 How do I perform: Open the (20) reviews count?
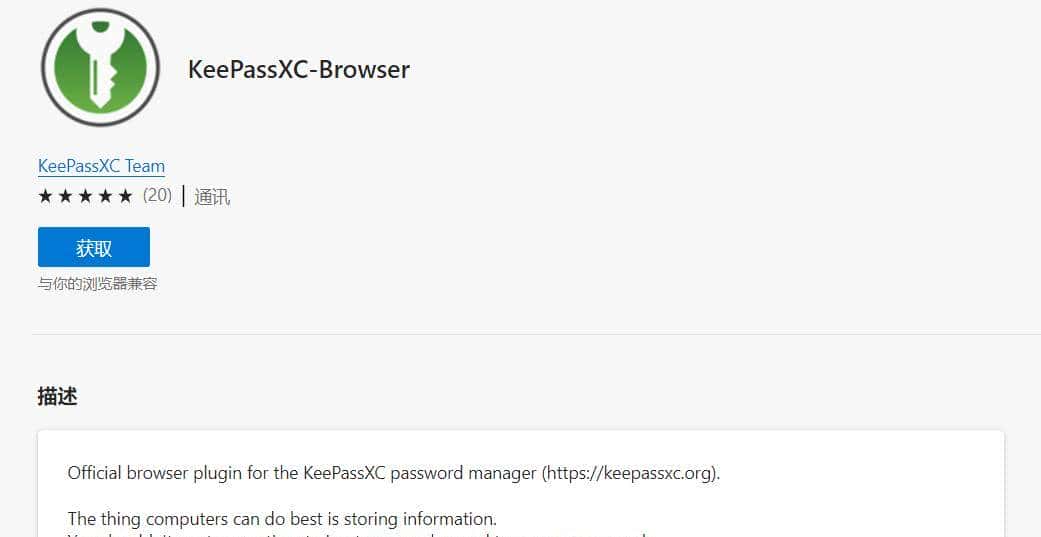157,196
